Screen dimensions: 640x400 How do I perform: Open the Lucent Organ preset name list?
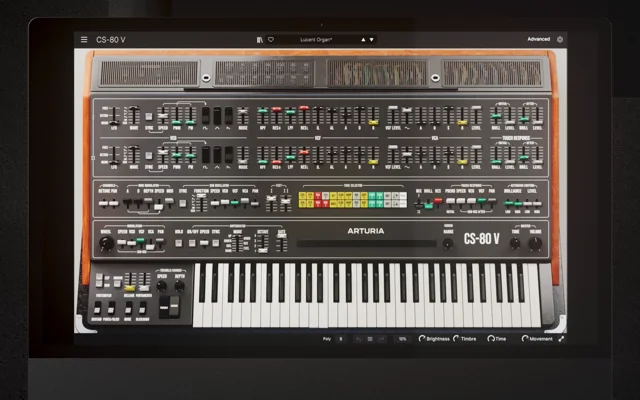316,40
